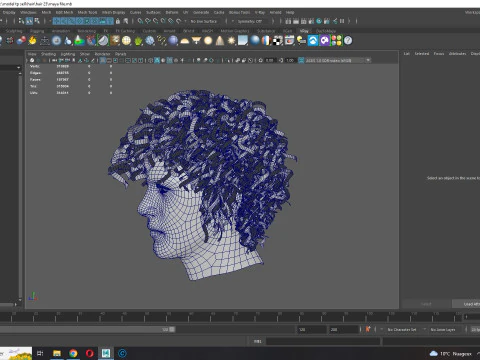Click the four colored dots shelf icon
The width and height of the screenshot is (480, 360).
pos(336,41)
